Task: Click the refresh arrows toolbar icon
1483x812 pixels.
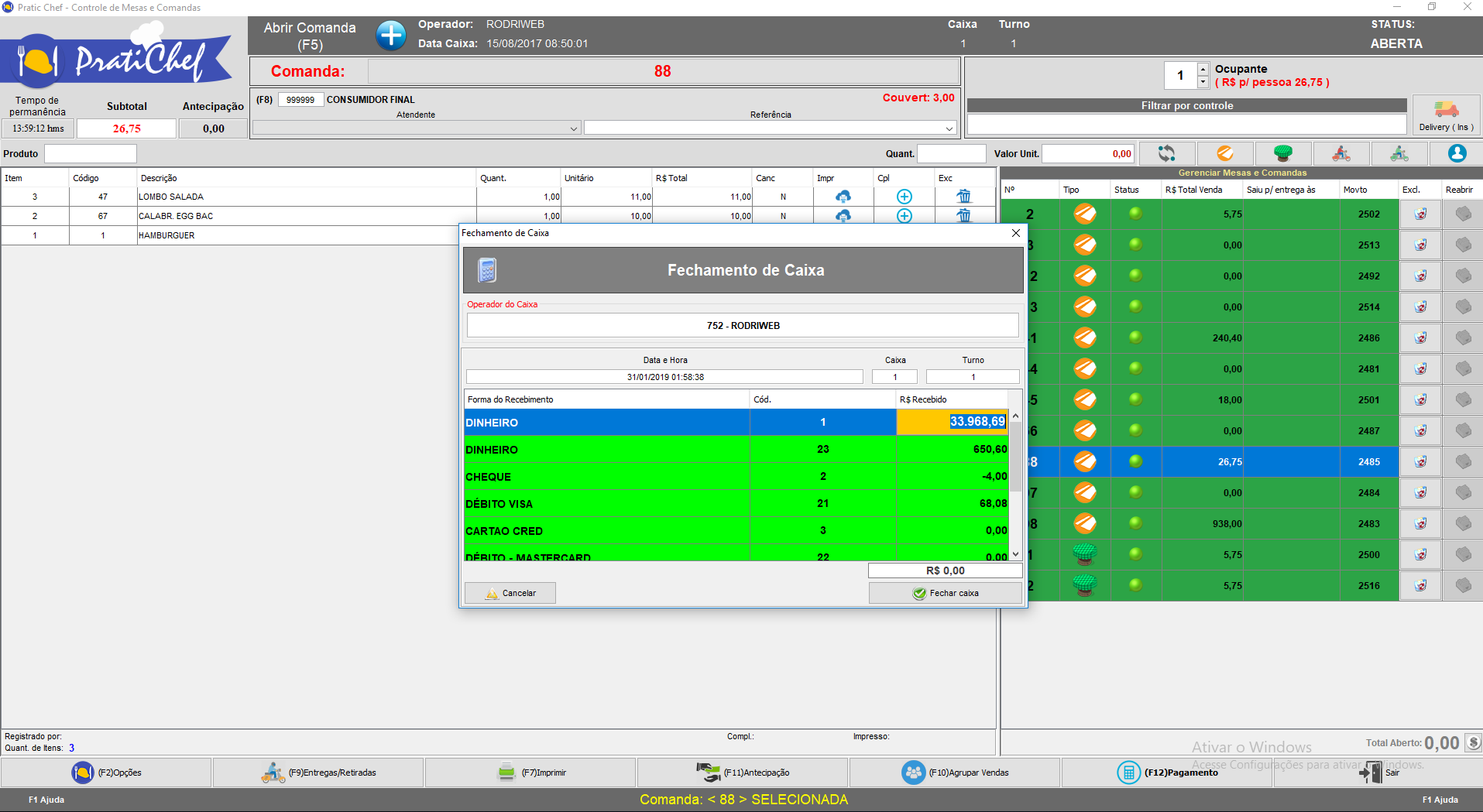Action: point(1166,153)
